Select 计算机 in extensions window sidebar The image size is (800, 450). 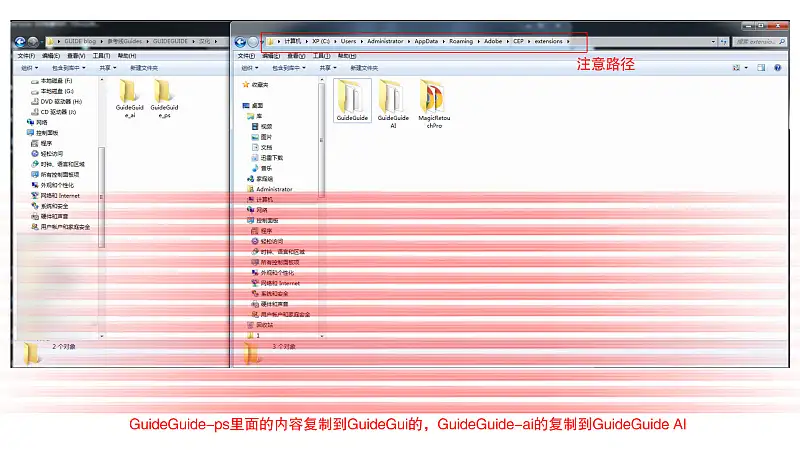pos(260,199)
